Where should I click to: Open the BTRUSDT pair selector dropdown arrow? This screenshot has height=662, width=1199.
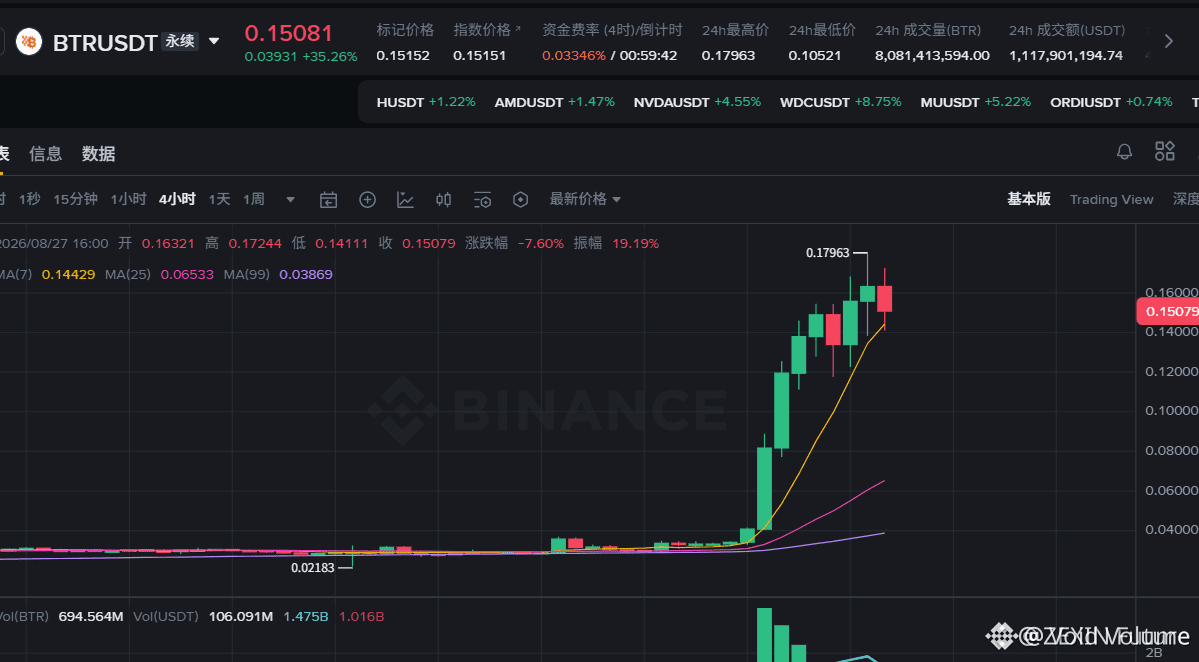coord(214,41)
